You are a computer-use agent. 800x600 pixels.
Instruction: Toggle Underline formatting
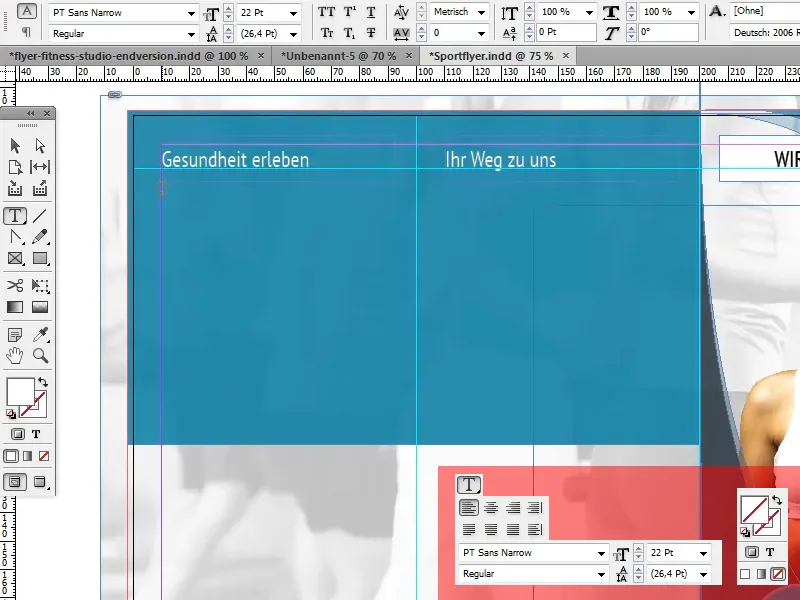[371, 12]
